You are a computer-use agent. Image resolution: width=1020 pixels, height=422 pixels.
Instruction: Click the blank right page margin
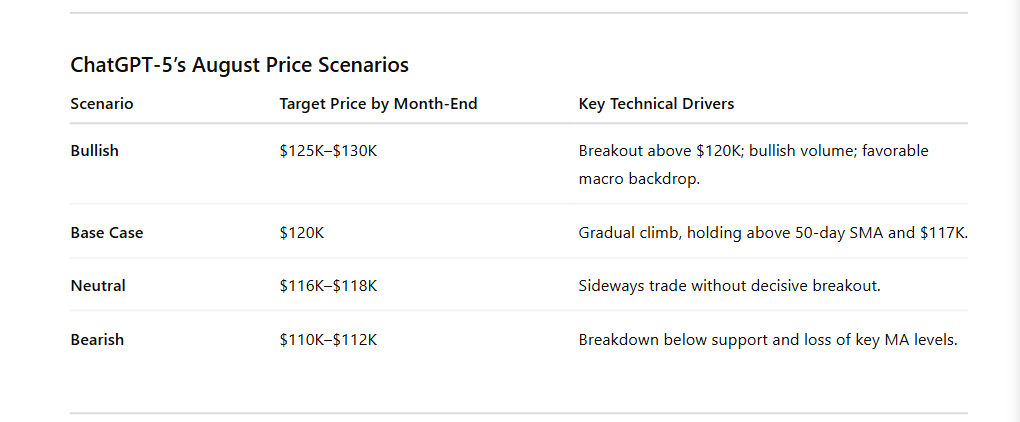(994, 211)
